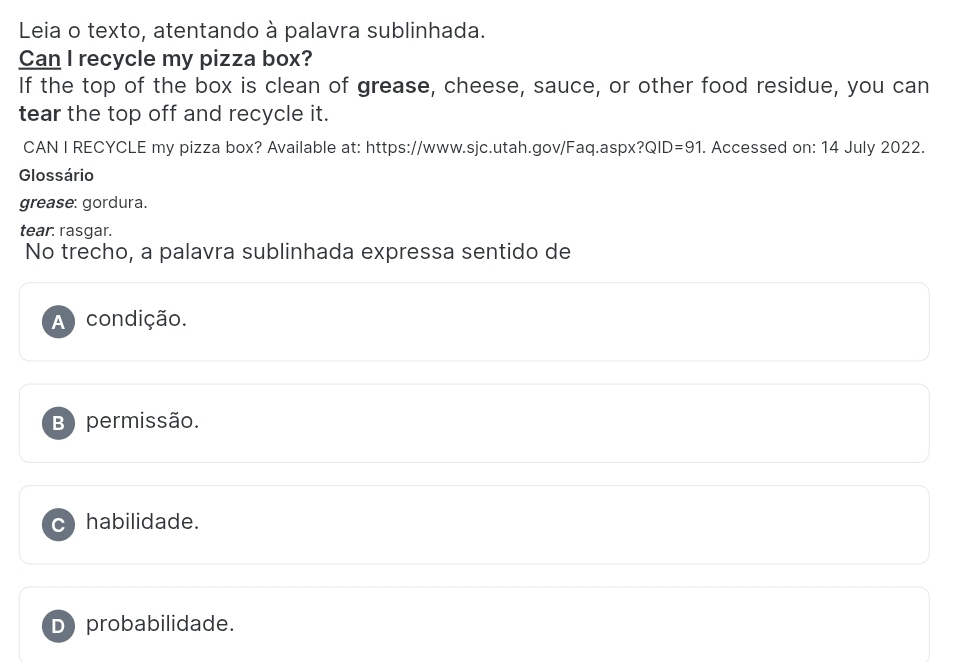Click the bold word "grease" in passage
The width and height of the screenshot is (960, 662).
click(x=393, y=86)
